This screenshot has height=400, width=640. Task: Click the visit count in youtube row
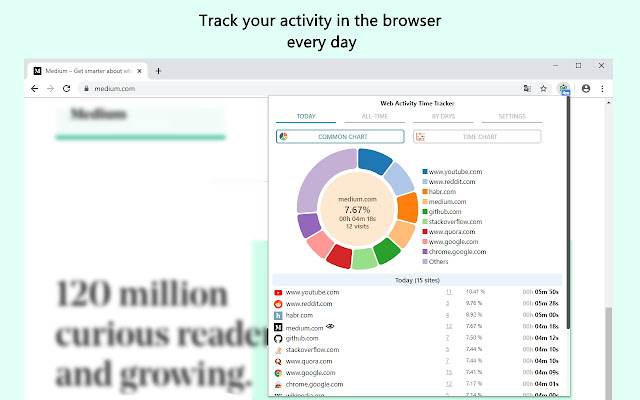449,292
